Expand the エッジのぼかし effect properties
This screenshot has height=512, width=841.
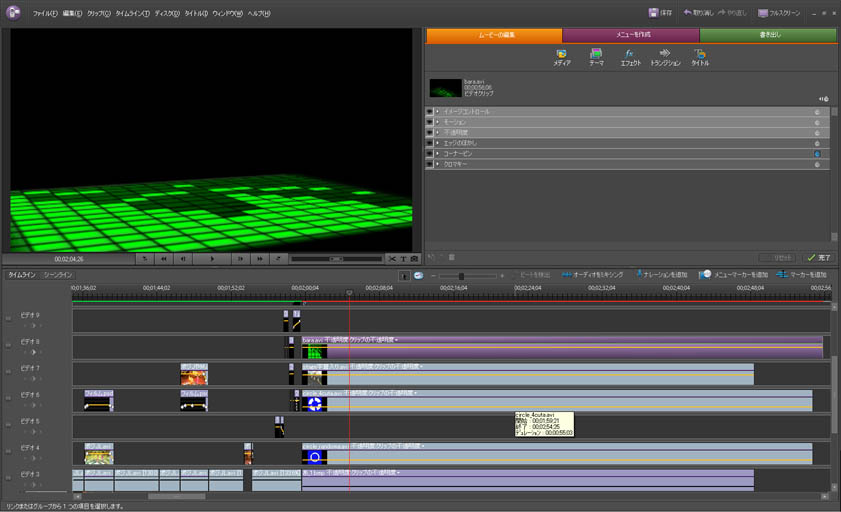click(438, 142)
